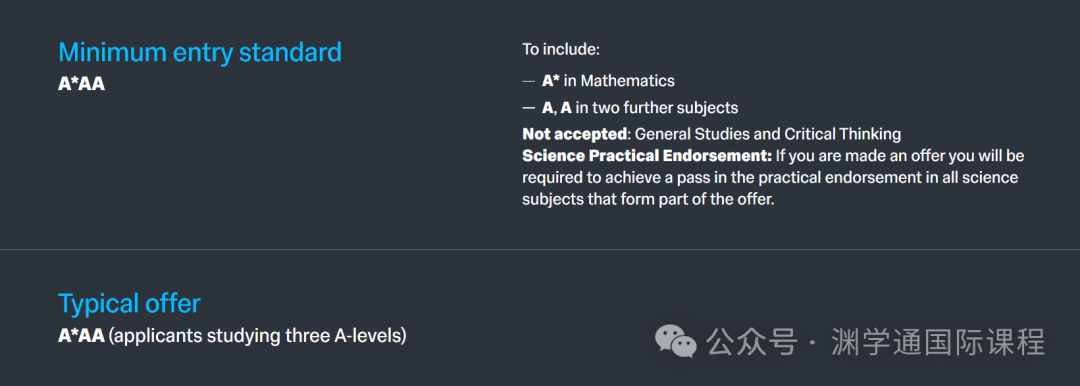This screenshot has height=386, width=1080.
Task: Click the bold 'A*' before 'in Mathematics'
Action: coord(551,81)
